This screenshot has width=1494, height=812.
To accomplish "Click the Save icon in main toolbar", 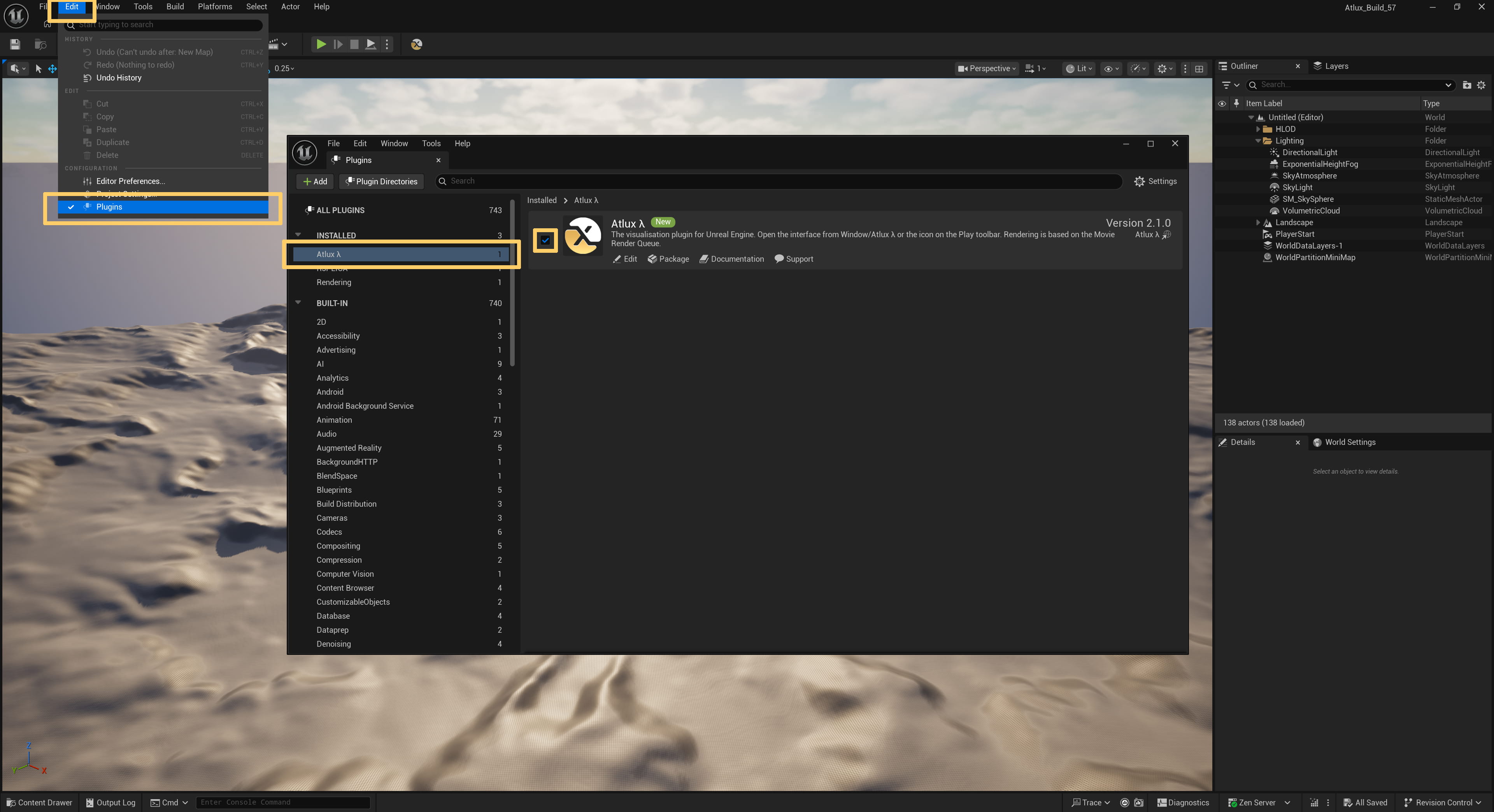I will 15,44.
